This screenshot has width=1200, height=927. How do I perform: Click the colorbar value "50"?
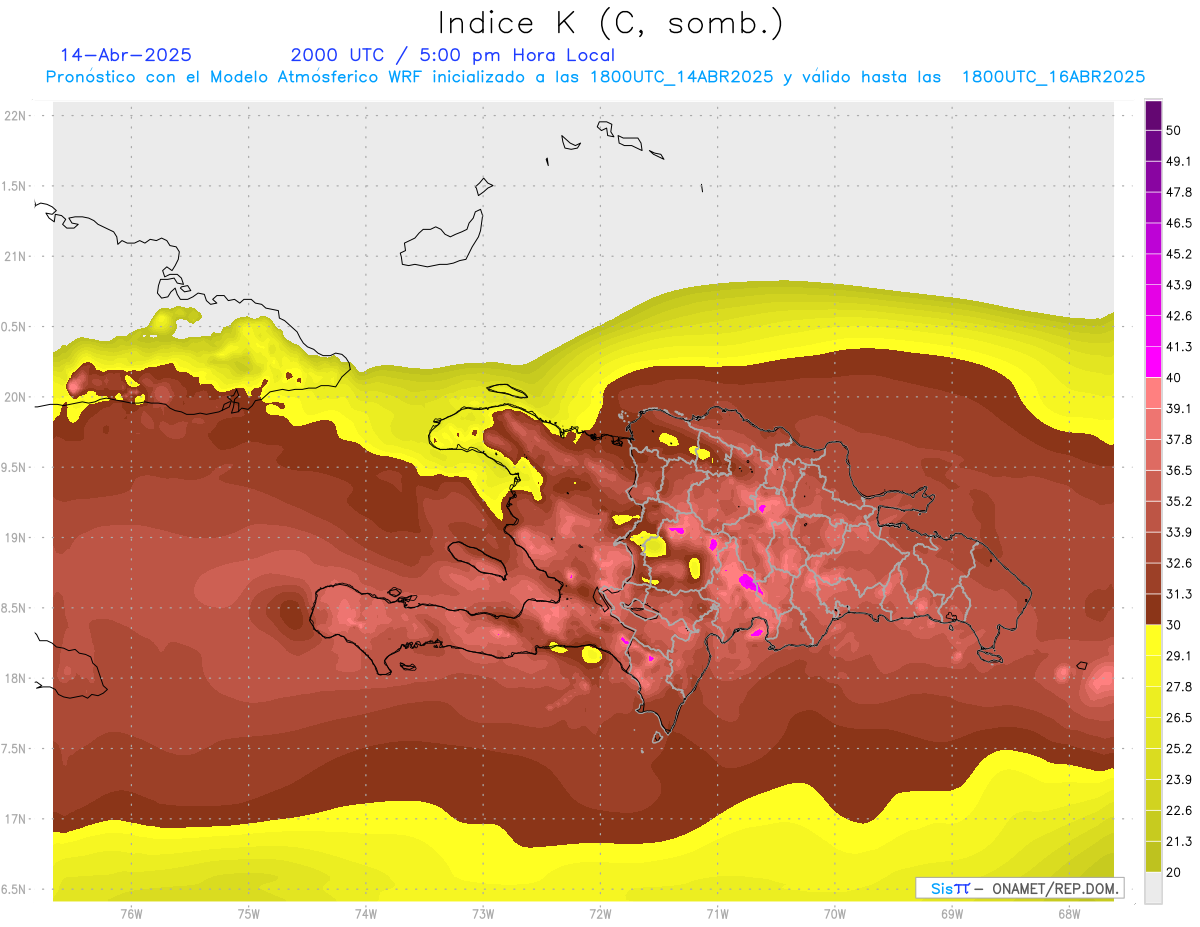click(x=1174, y=131)
